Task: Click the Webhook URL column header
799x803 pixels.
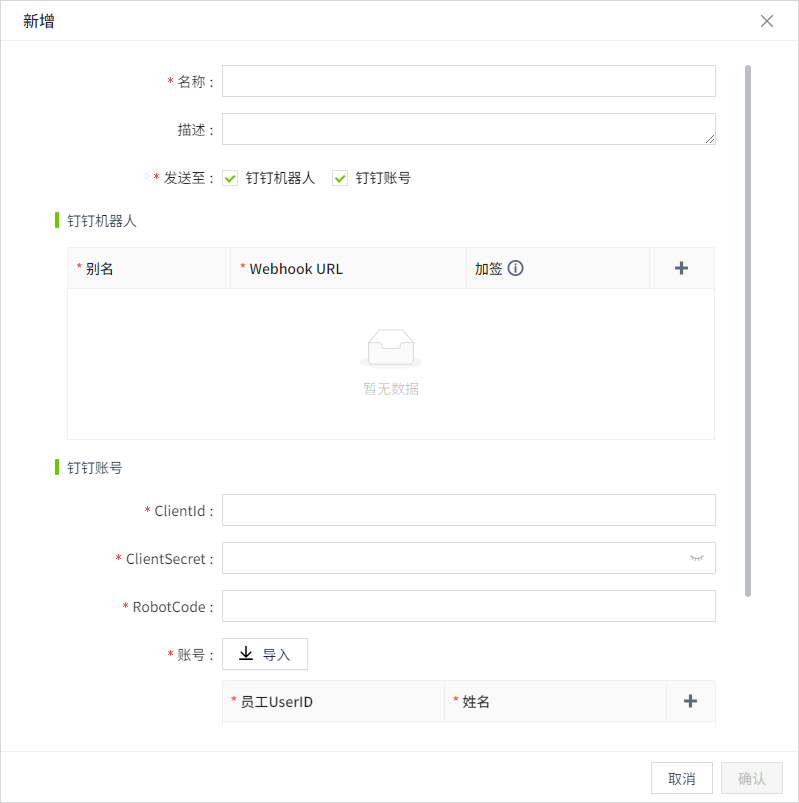Action: click(296, 269)
